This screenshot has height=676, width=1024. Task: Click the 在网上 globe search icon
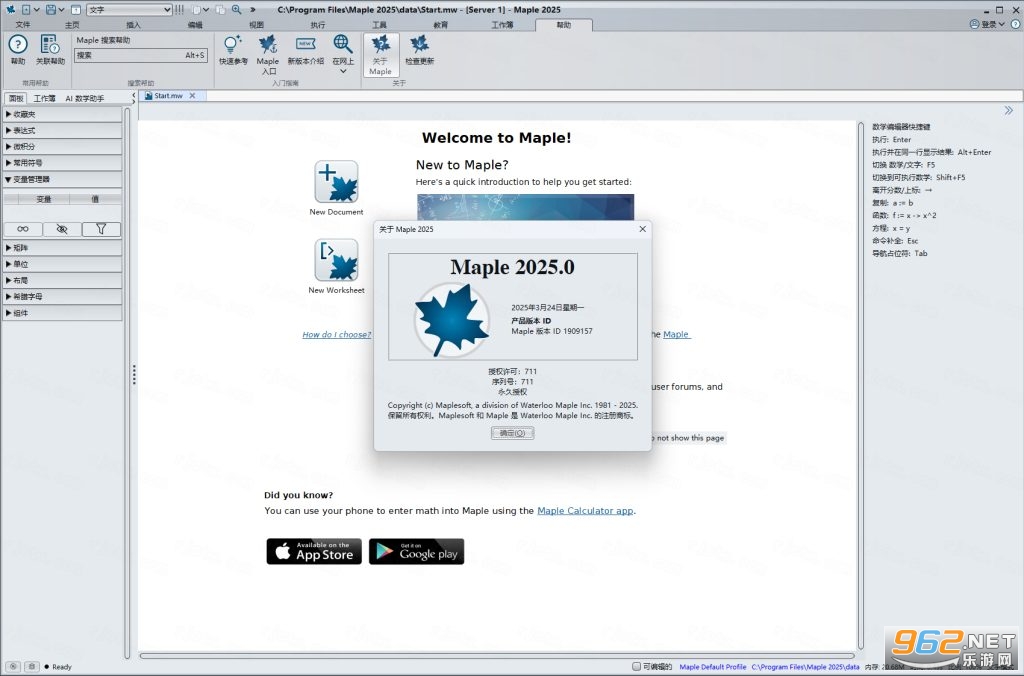342,44
